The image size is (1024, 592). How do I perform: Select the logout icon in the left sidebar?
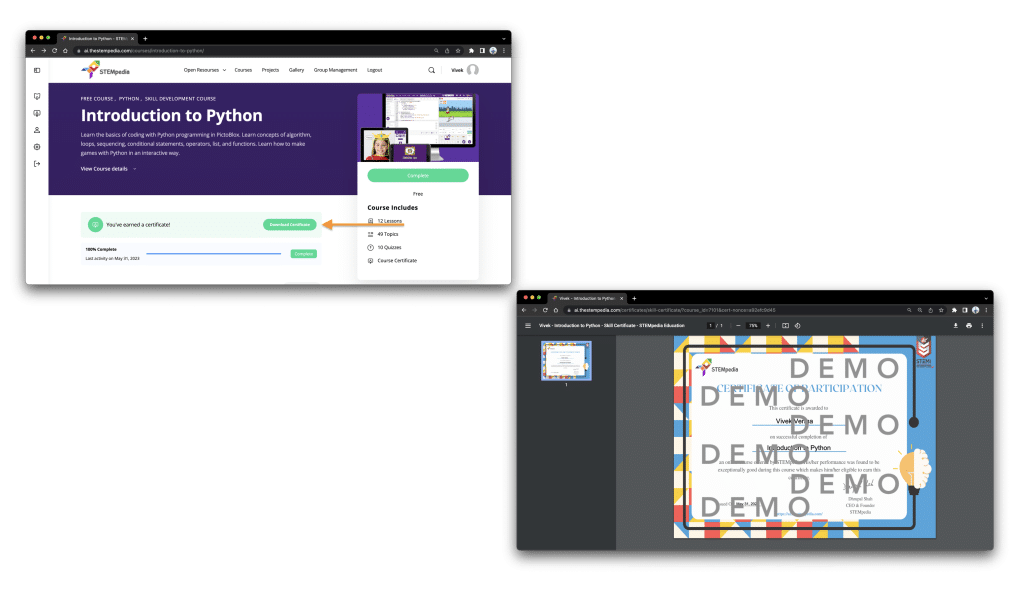(x=37, y=163)
